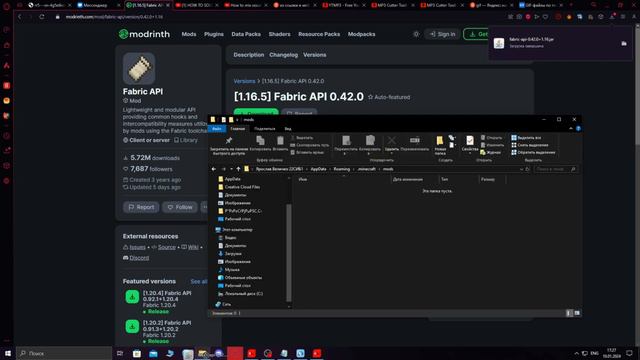Open the Mods category on Modrinth
640x360 pixels.
189,34
